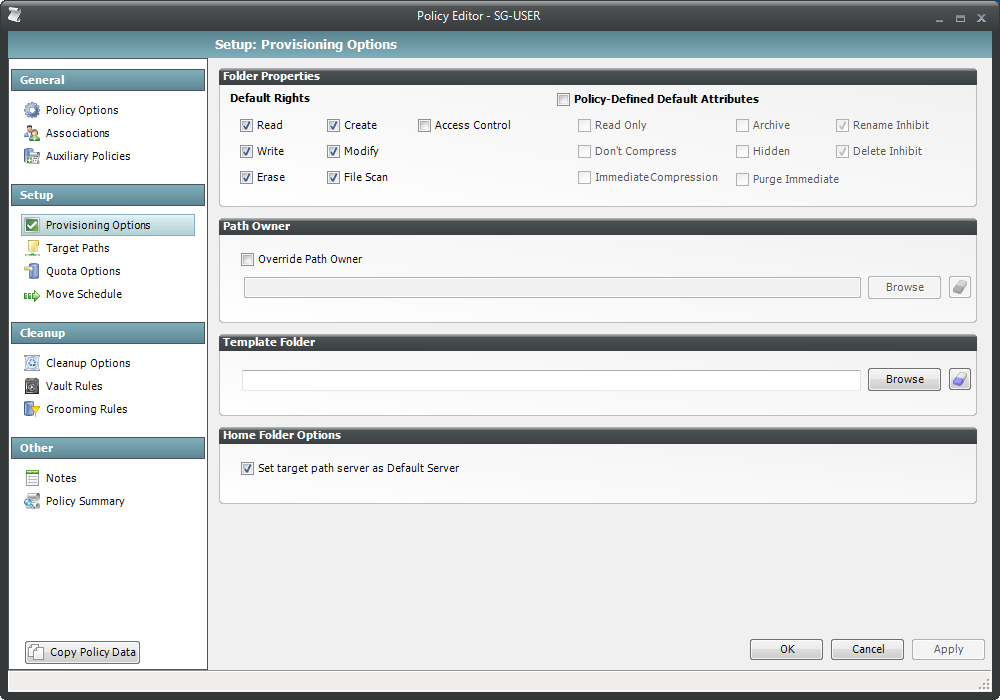1000x700 pixels.
Task: Uncheck the Write default right
Action: tap(246, 152)
